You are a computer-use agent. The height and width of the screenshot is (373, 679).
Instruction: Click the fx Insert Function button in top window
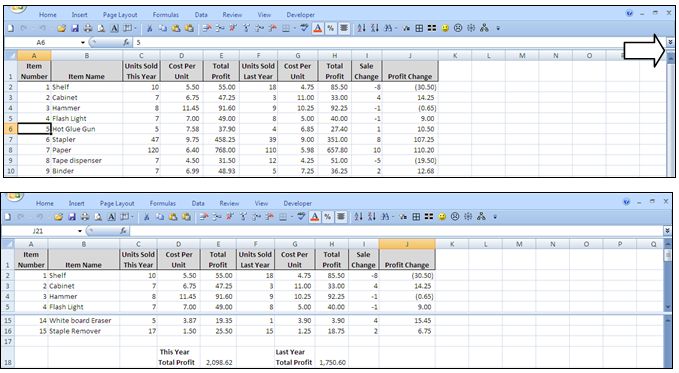[x=126, y=42]
